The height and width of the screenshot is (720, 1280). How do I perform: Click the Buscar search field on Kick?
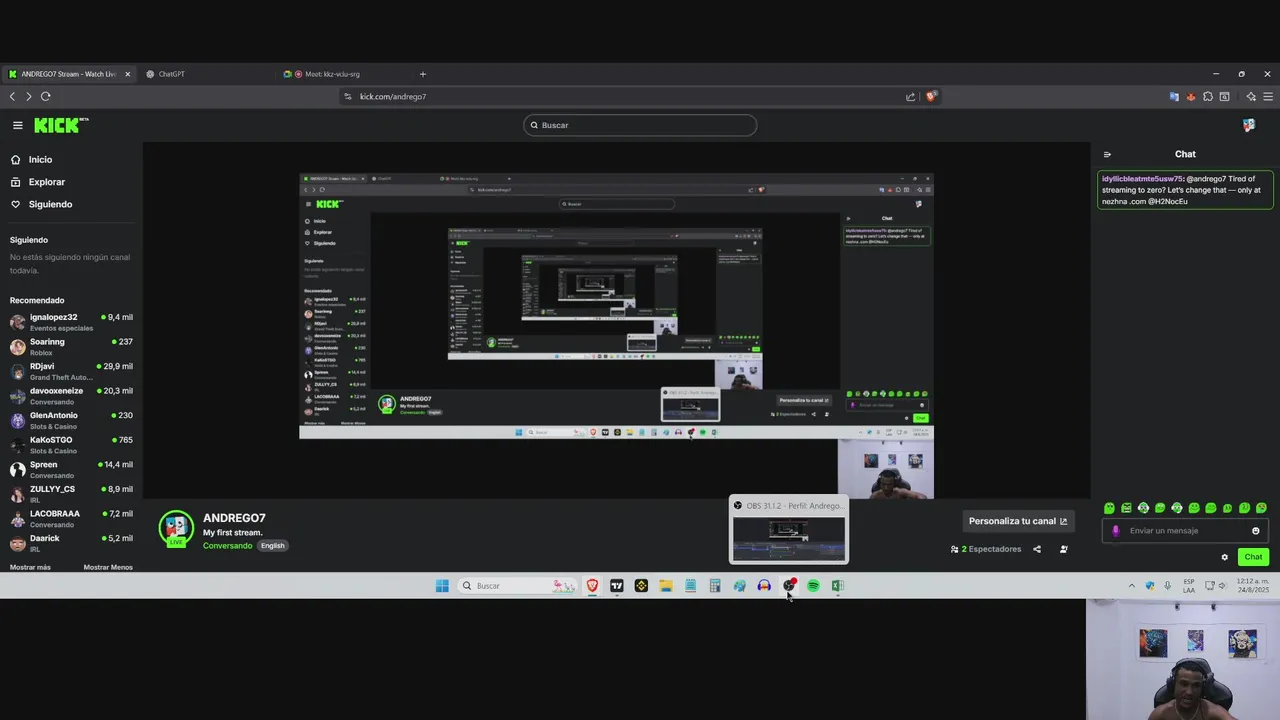640,125
